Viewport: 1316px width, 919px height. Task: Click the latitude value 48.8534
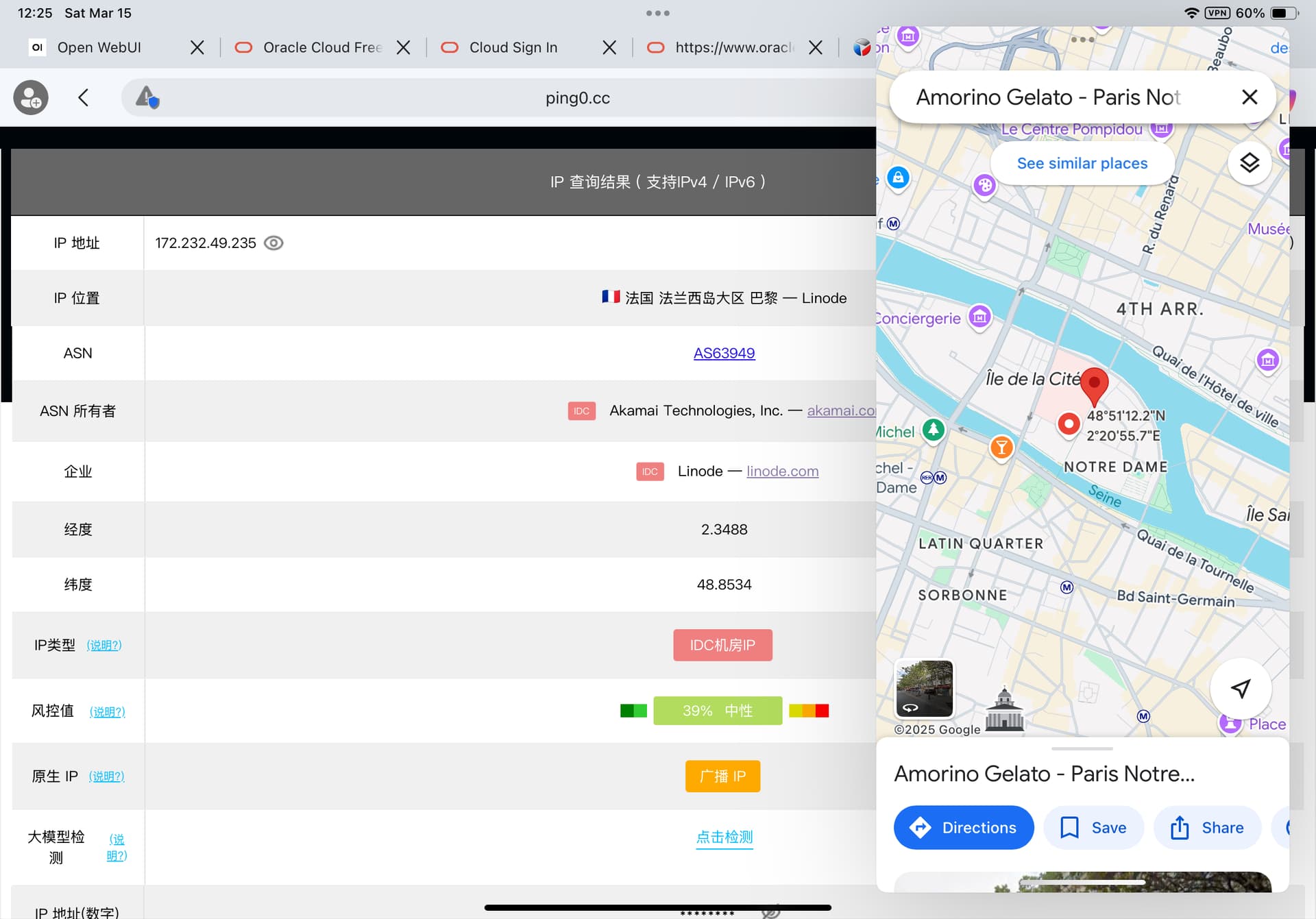(x=724, y=585)
